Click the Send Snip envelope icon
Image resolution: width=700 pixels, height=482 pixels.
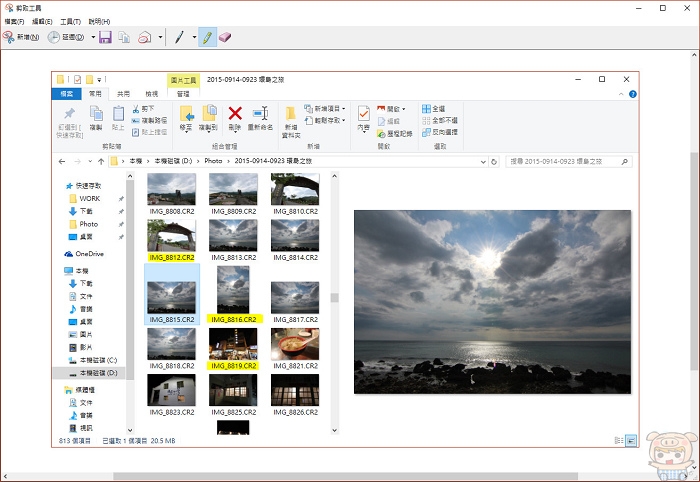[144, 37]
